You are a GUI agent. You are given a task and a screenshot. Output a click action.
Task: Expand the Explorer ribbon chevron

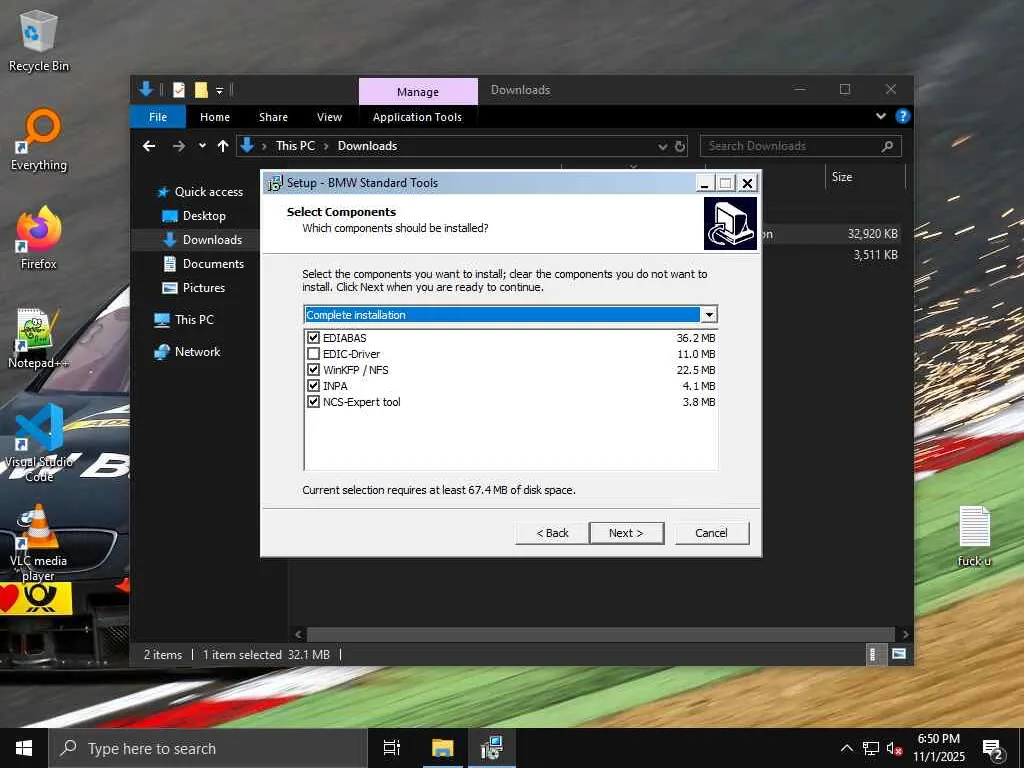click(x=880, y=116)
